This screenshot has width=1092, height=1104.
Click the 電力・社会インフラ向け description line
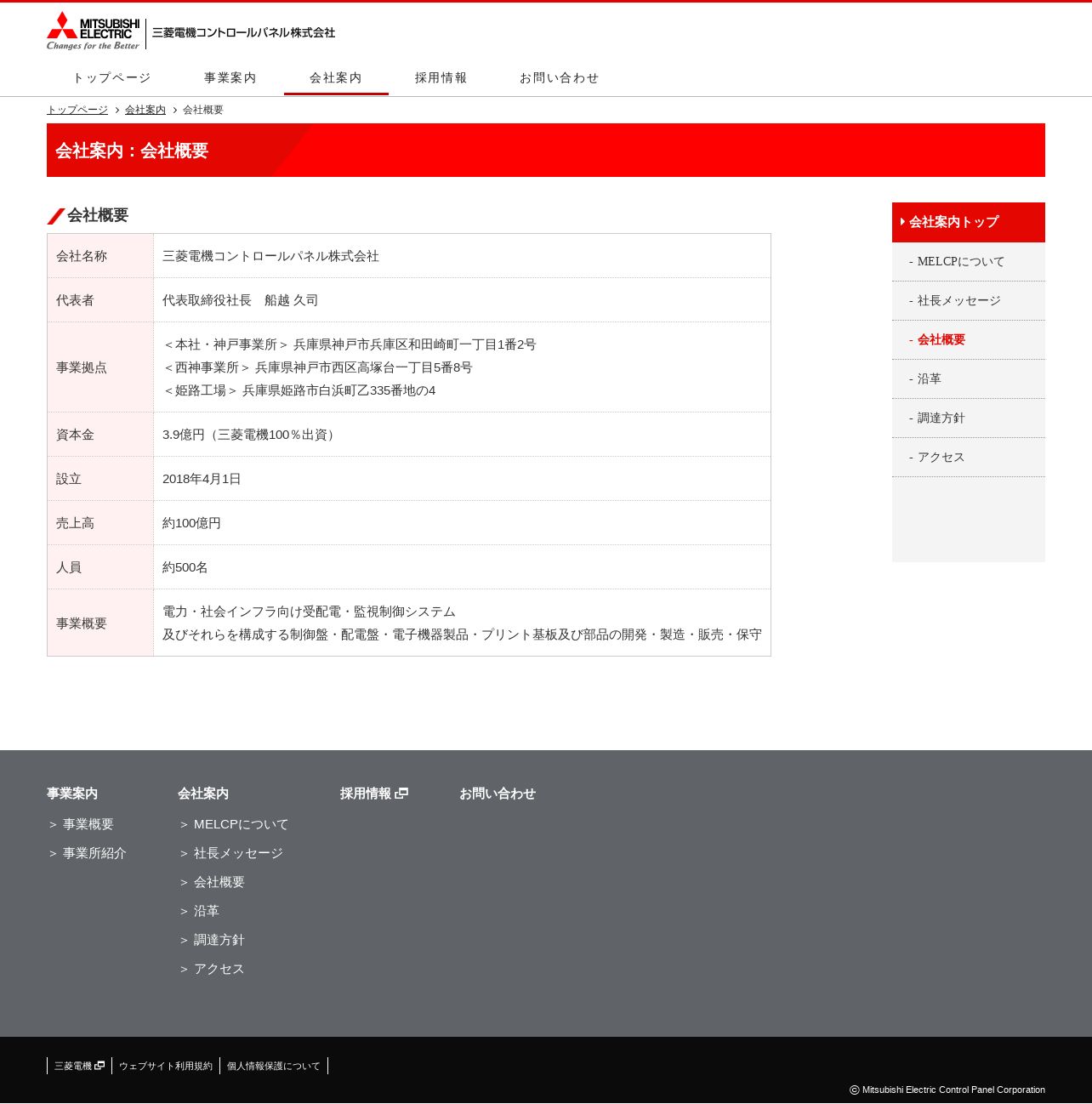(309, 612)
